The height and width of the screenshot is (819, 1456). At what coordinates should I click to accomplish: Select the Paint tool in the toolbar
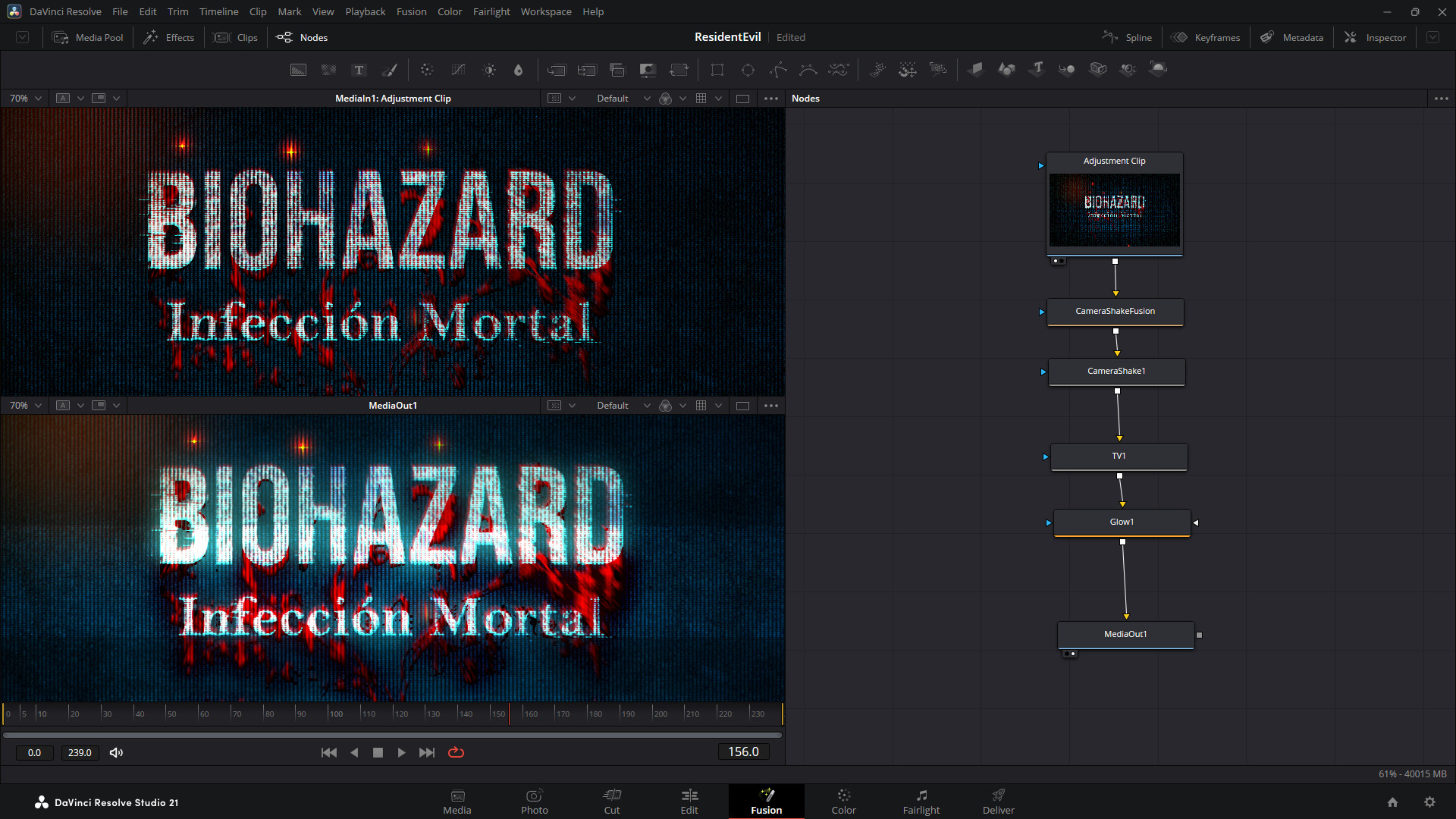click(390, 70)
